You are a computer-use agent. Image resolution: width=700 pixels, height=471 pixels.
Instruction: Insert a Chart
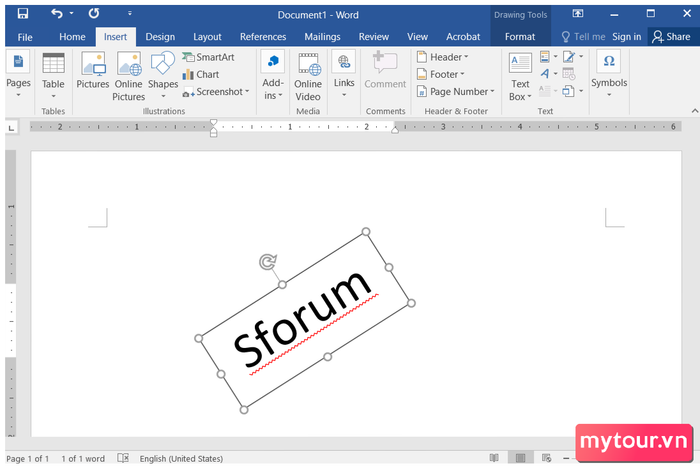(x=201, y=75)
